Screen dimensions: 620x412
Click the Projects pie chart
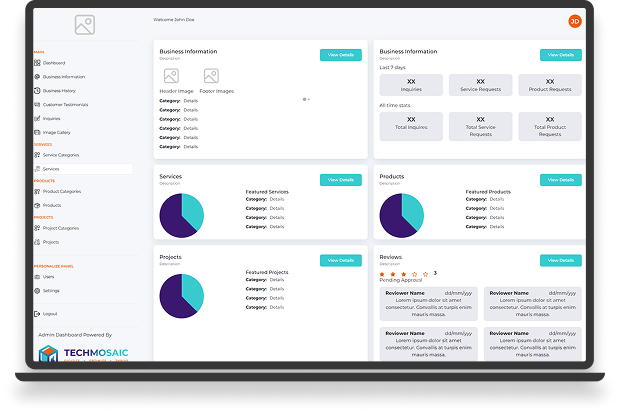click(181, 296)
